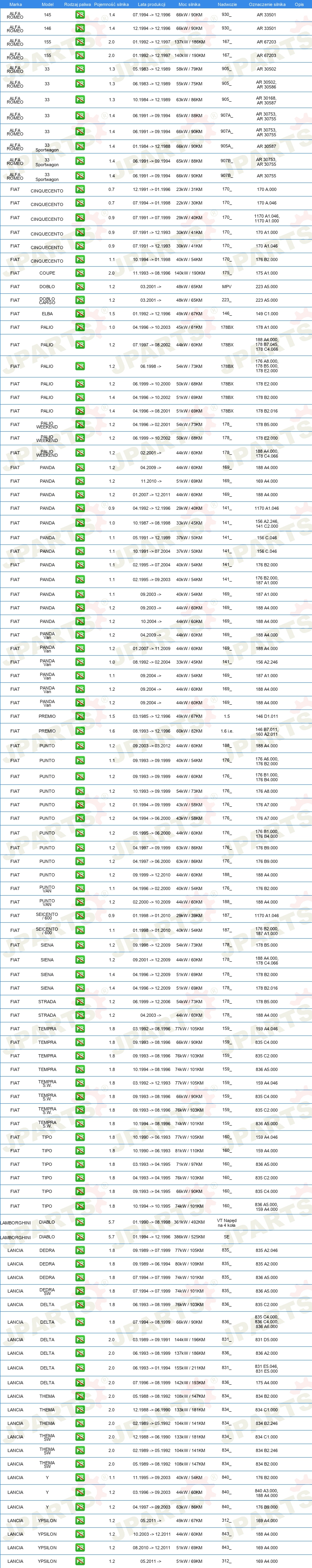
Task: Select the fuel icon for Fiat PUNTO VAN 1.1
Action: [80, 889]
